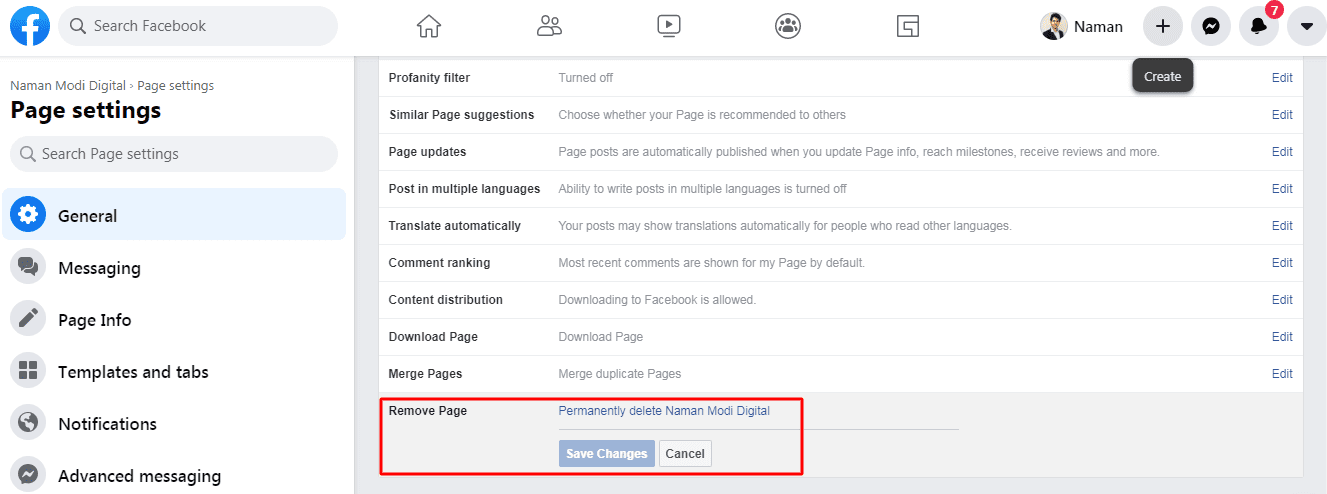Edit Similar Page suggestions setting
Screen dimensions: 1327x494
pos(1282,115)
